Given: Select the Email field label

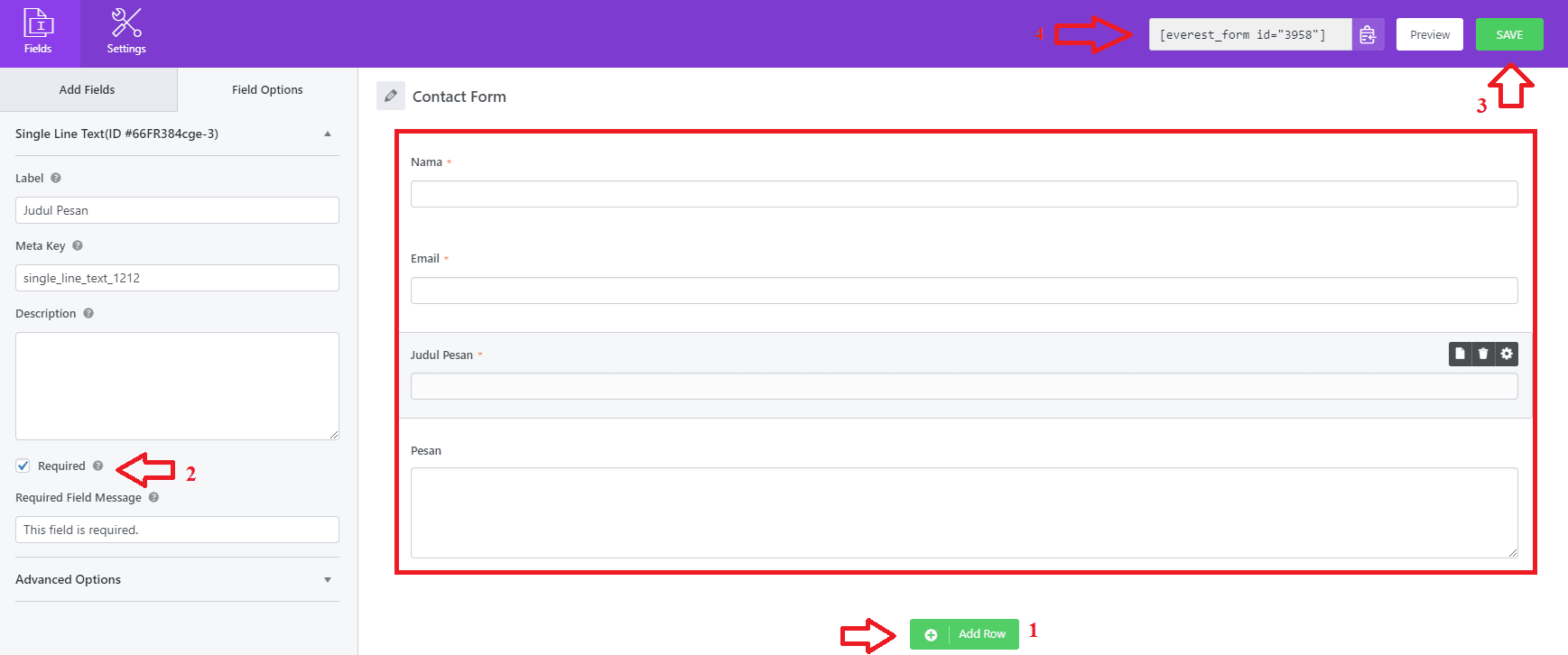Looking at the screenshot, I should coord(425,259).
